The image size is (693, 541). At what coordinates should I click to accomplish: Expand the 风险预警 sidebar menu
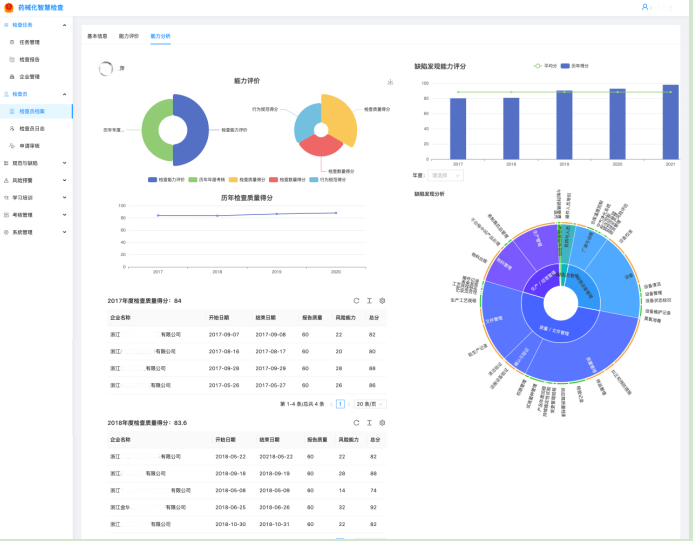(36, 180)
